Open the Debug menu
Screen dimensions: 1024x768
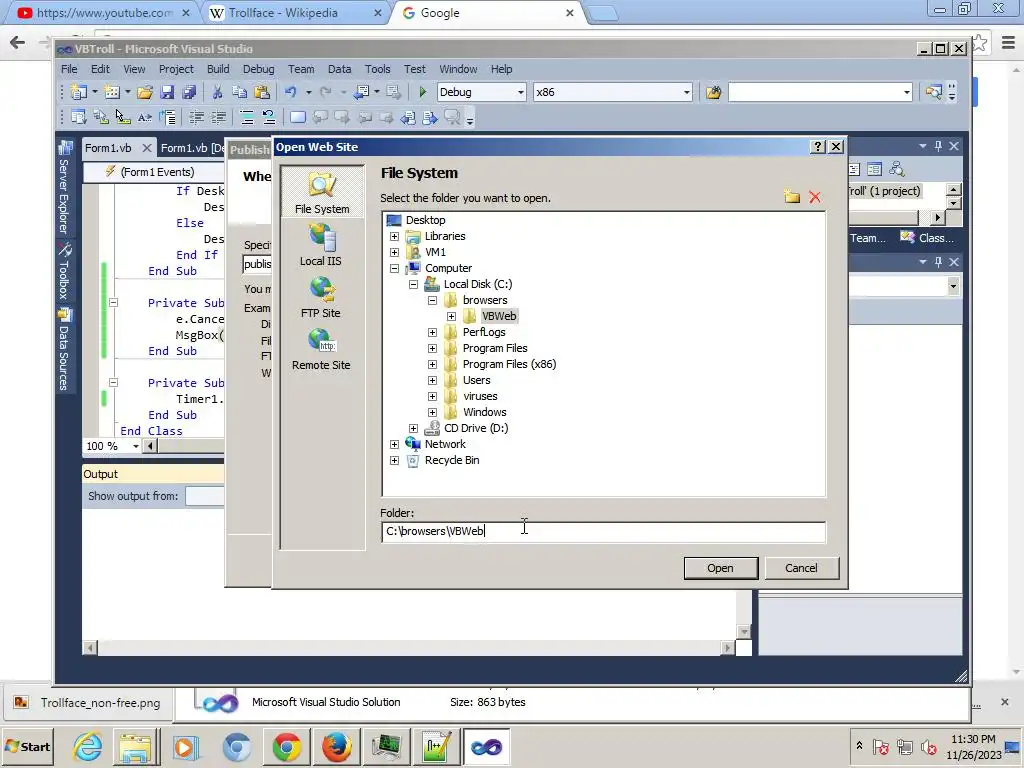point(259,69)
